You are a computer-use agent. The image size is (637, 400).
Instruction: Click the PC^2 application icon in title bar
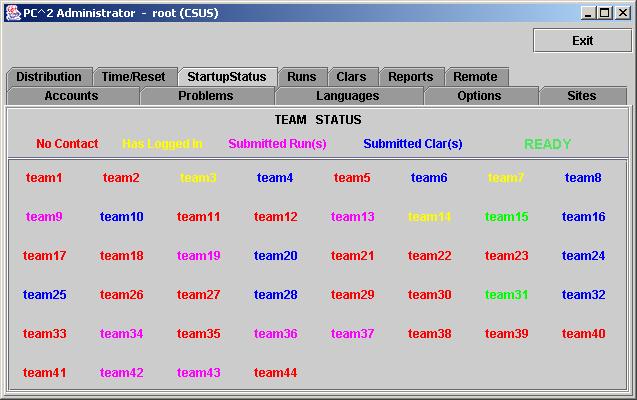click(11, 12)
